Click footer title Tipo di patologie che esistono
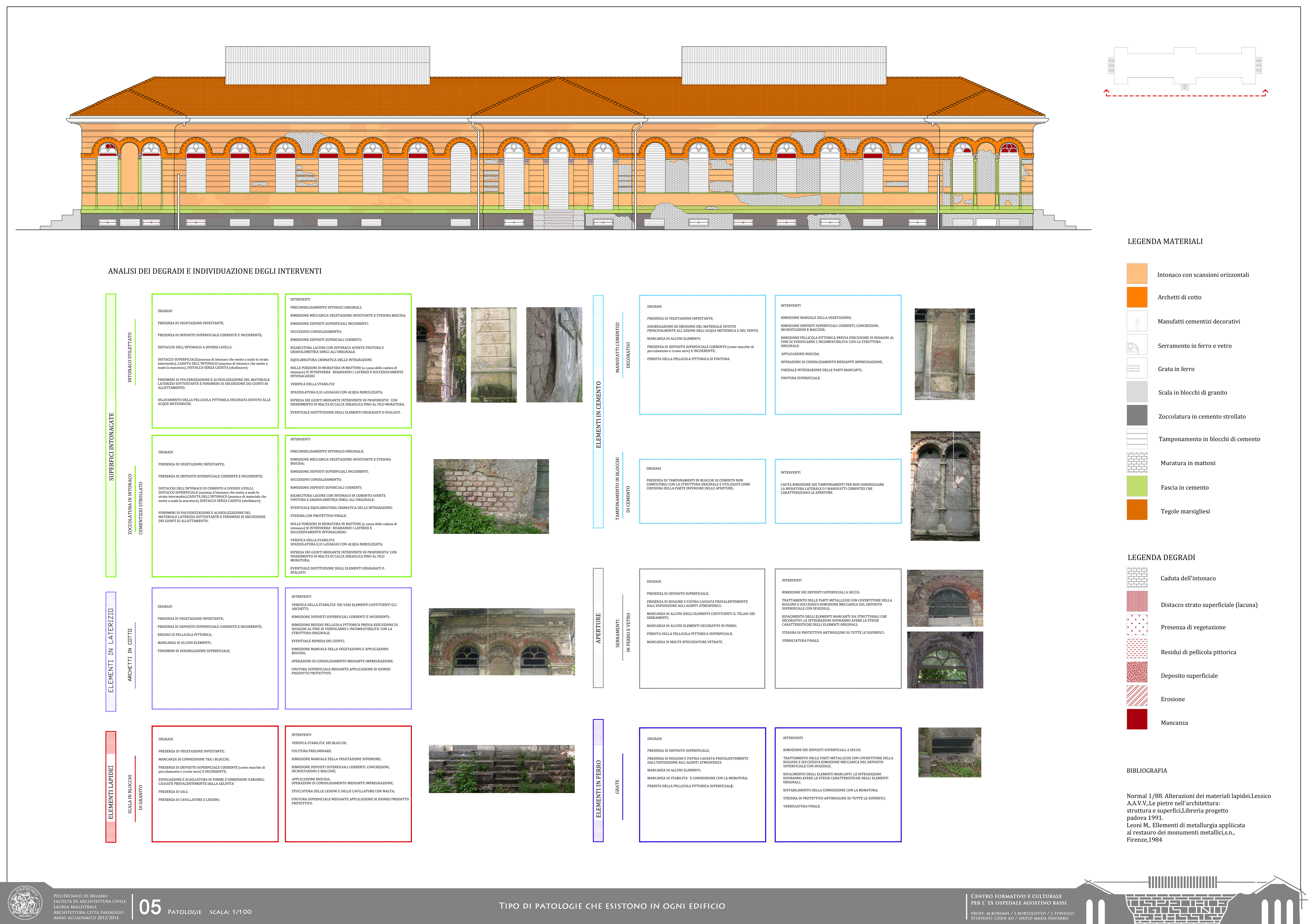 tap(612, 906)
